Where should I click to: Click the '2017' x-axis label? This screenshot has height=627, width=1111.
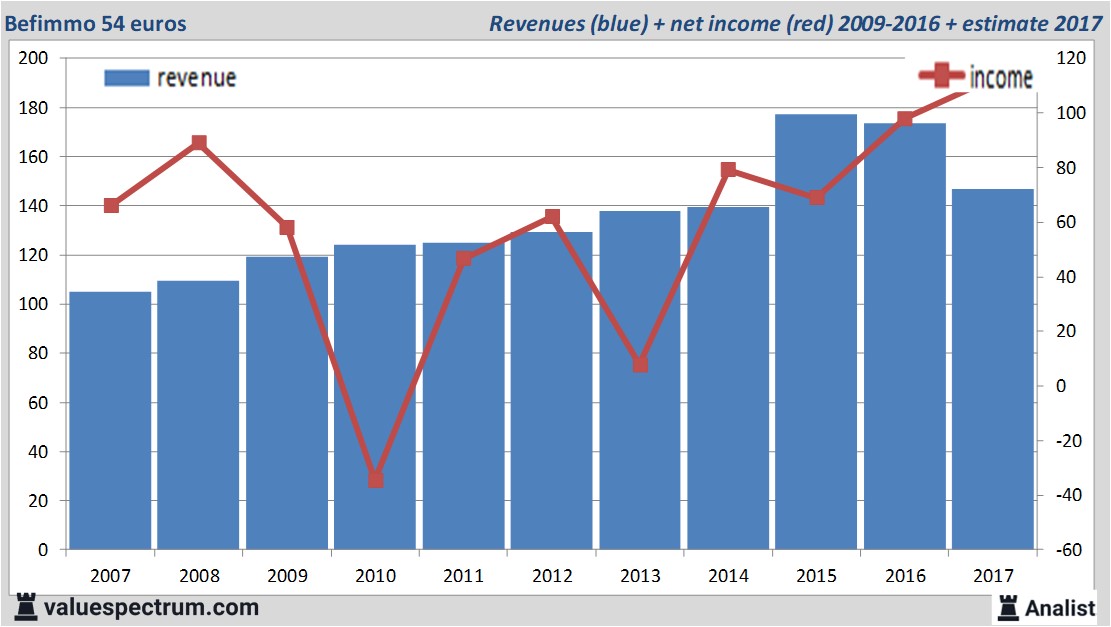993,575
